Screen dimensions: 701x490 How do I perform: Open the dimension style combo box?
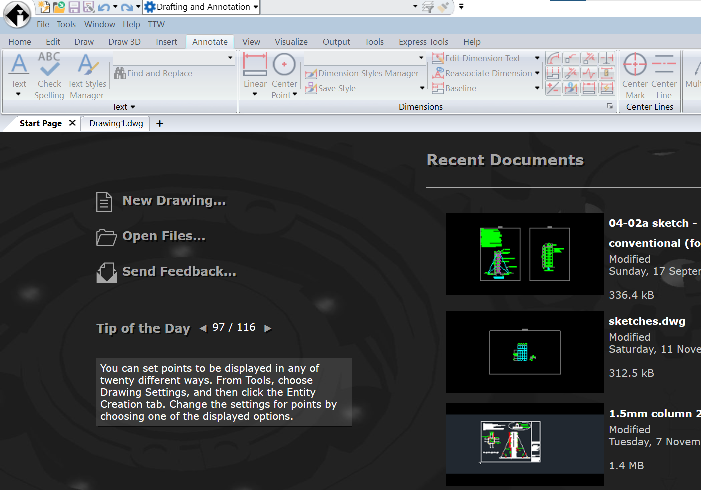pos(364,58)
